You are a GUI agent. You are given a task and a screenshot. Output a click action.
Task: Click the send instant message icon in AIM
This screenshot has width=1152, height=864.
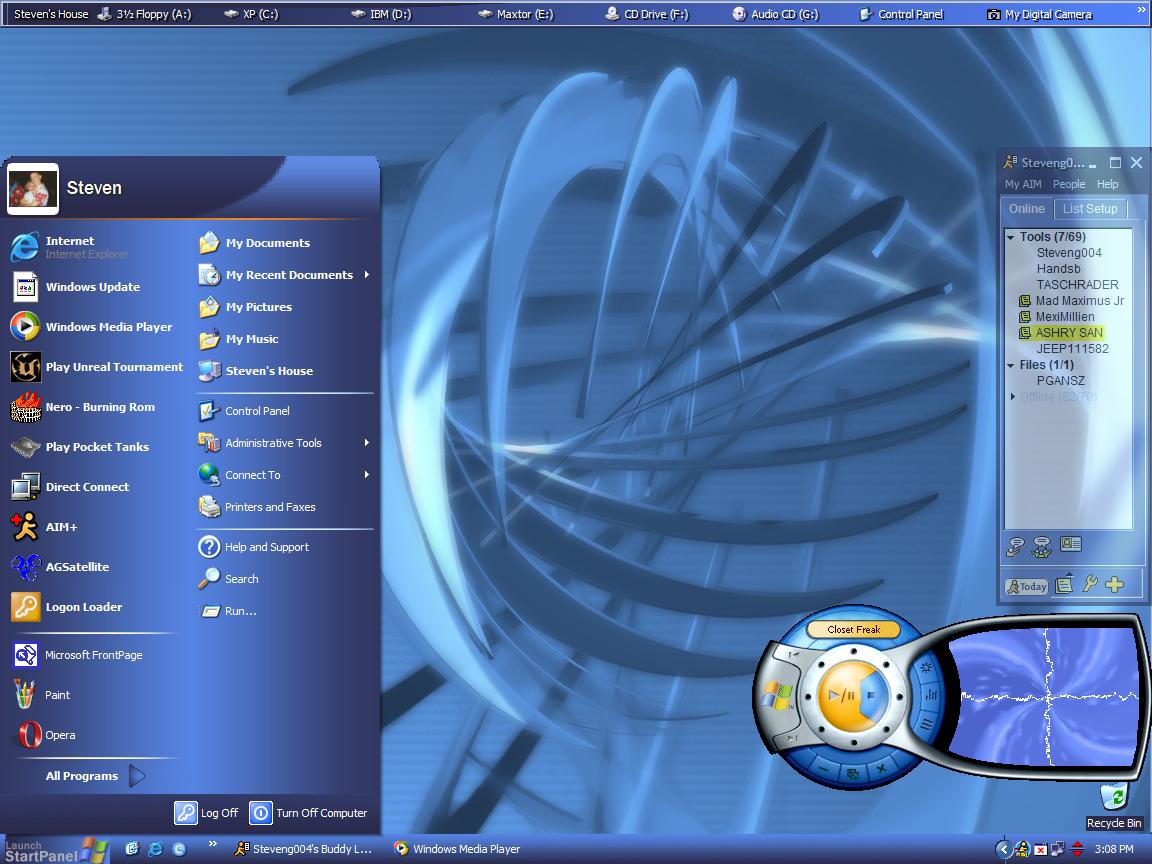click(x=1016, y=546)
